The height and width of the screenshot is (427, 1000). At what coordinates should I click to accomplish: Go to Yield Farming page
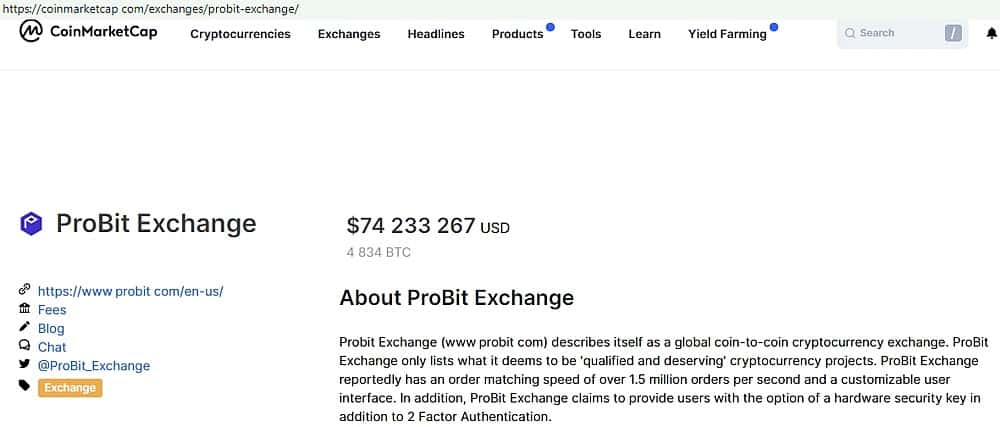(727, 34)
